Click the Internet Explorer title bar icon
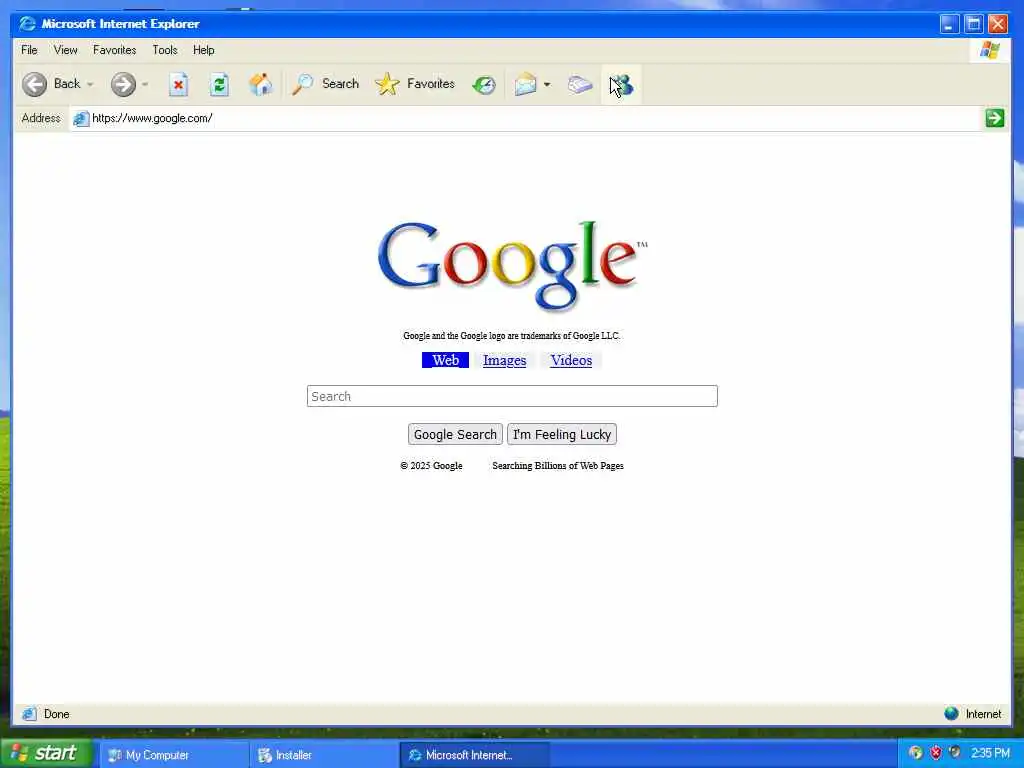This screenshot has height=768, width=1024. (27, 24)
